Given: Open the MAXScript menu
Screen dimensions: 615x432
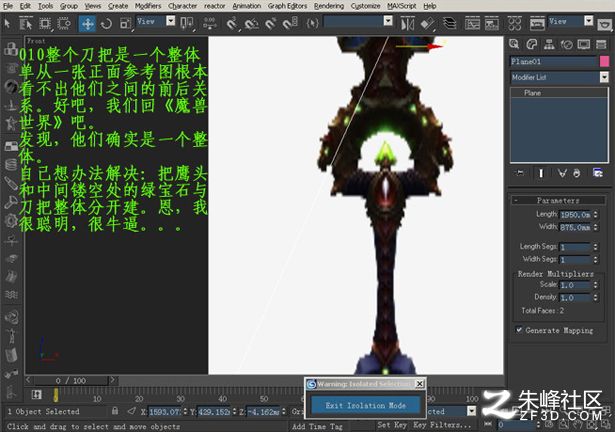Looking at the screenshot, I should (402, 6).
